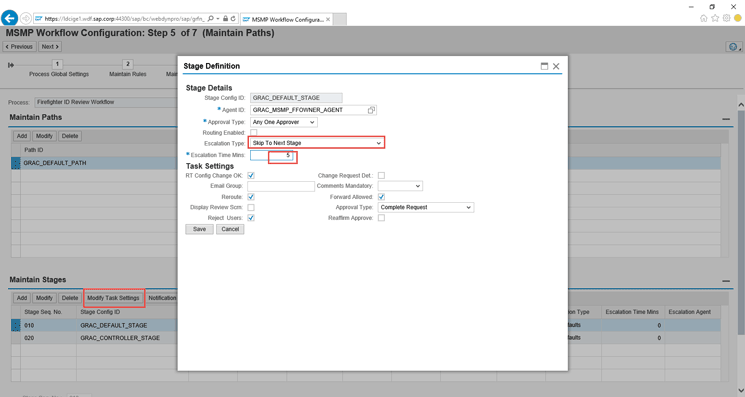Close the MSMP Workflow Configuration browser tab
Screen dimensions: 745x397
[x=328, y=19]
